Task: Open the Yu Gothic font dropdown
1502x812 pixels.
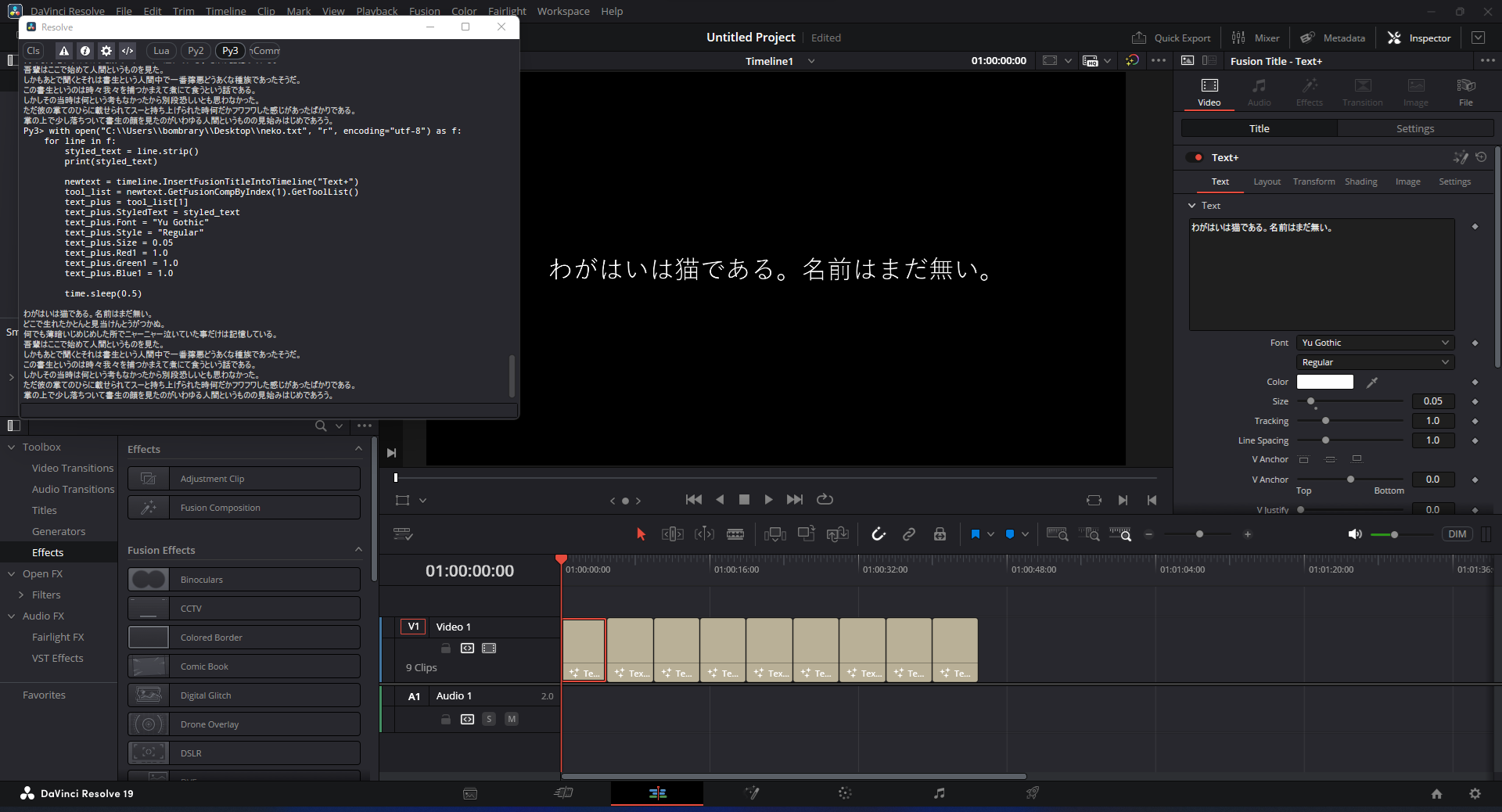Action: [x=1374, y=343]
